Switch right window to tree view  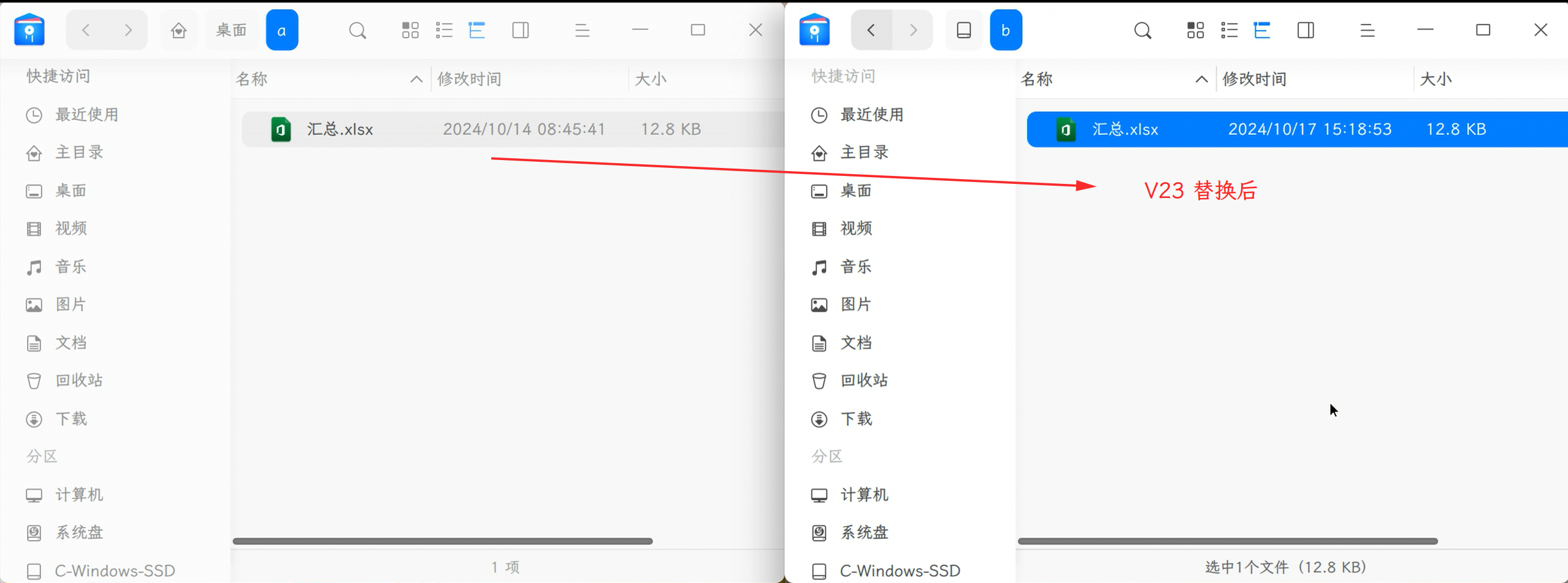pos(1262,30)
